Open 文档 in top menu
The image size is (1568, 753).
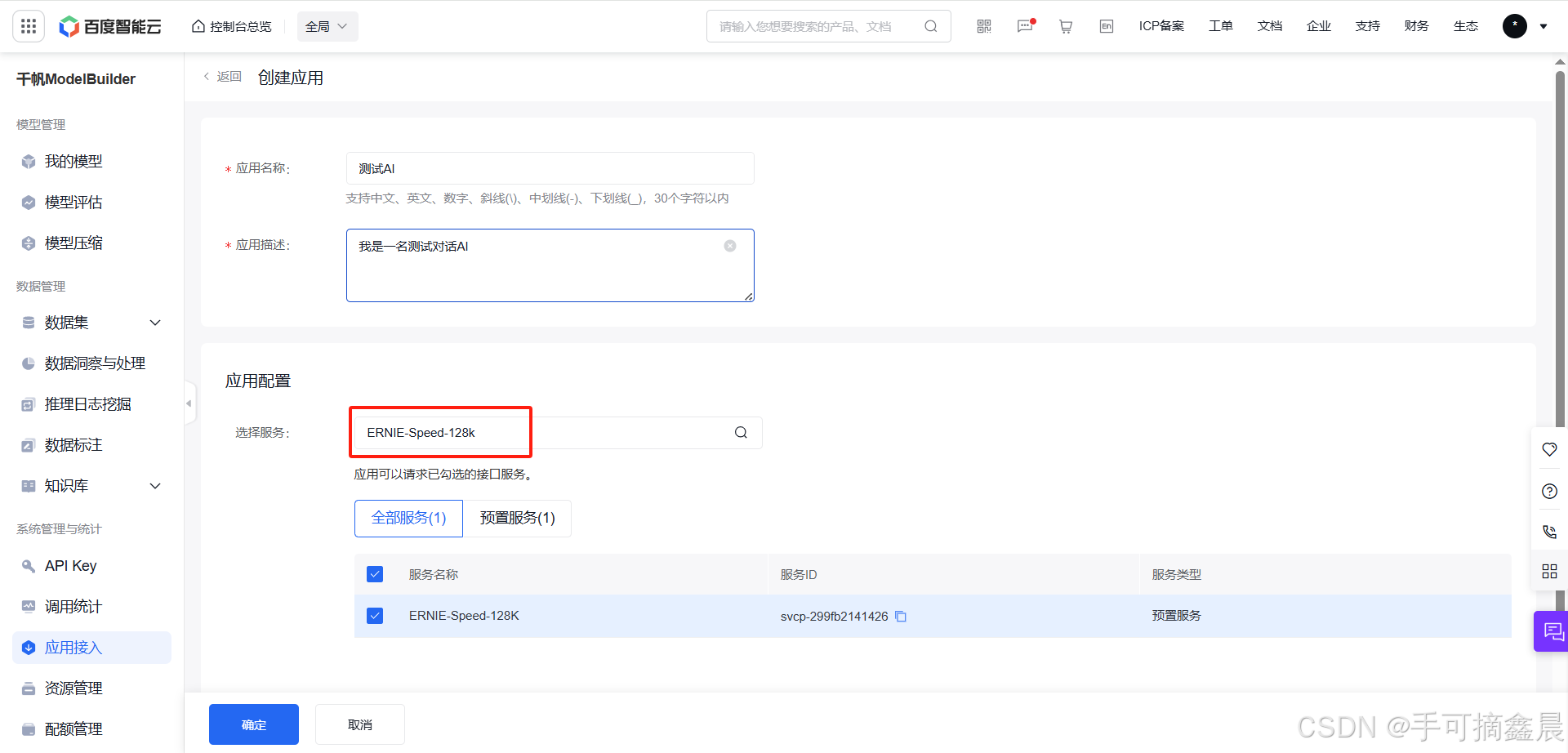1270,26
